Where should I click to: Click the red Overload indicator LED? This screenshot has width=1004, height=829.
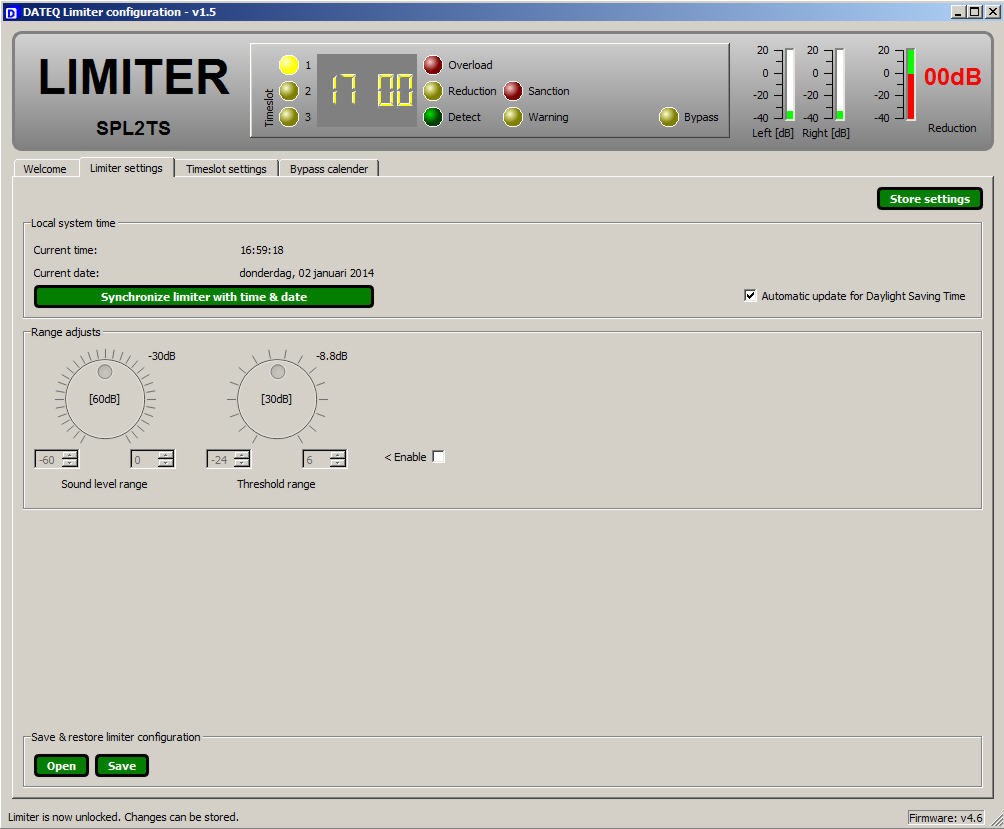tap(433, 65)
